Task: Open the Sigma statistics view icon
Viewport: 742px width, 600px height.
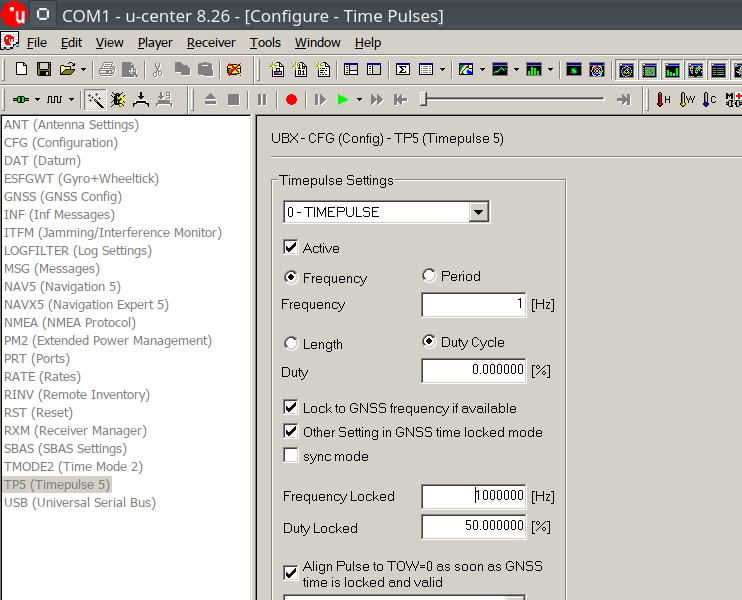Action: 403,70
